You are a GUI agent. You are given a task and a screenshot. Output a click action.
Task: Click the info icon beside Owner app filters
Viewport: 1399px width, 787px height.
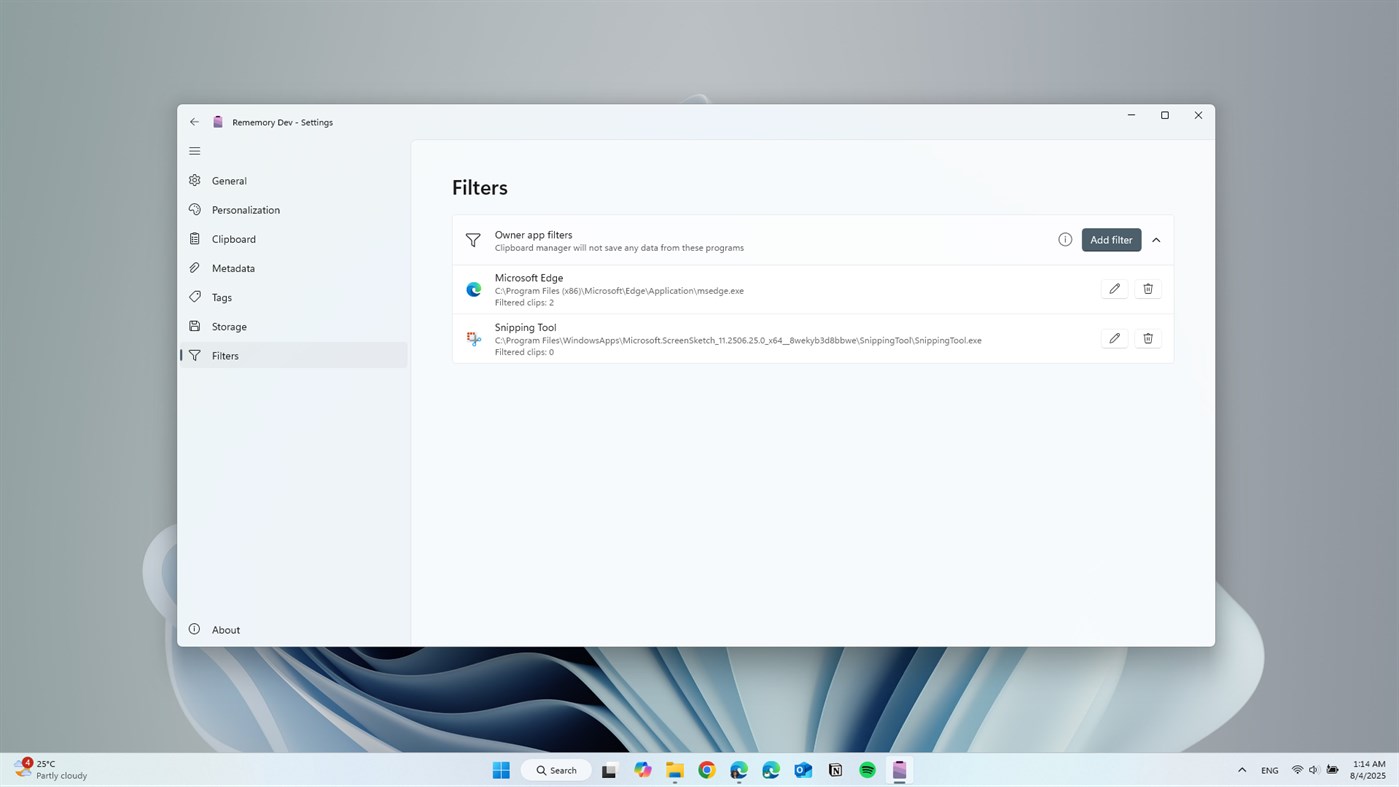pyautogui.click(x=1064, y=239)
